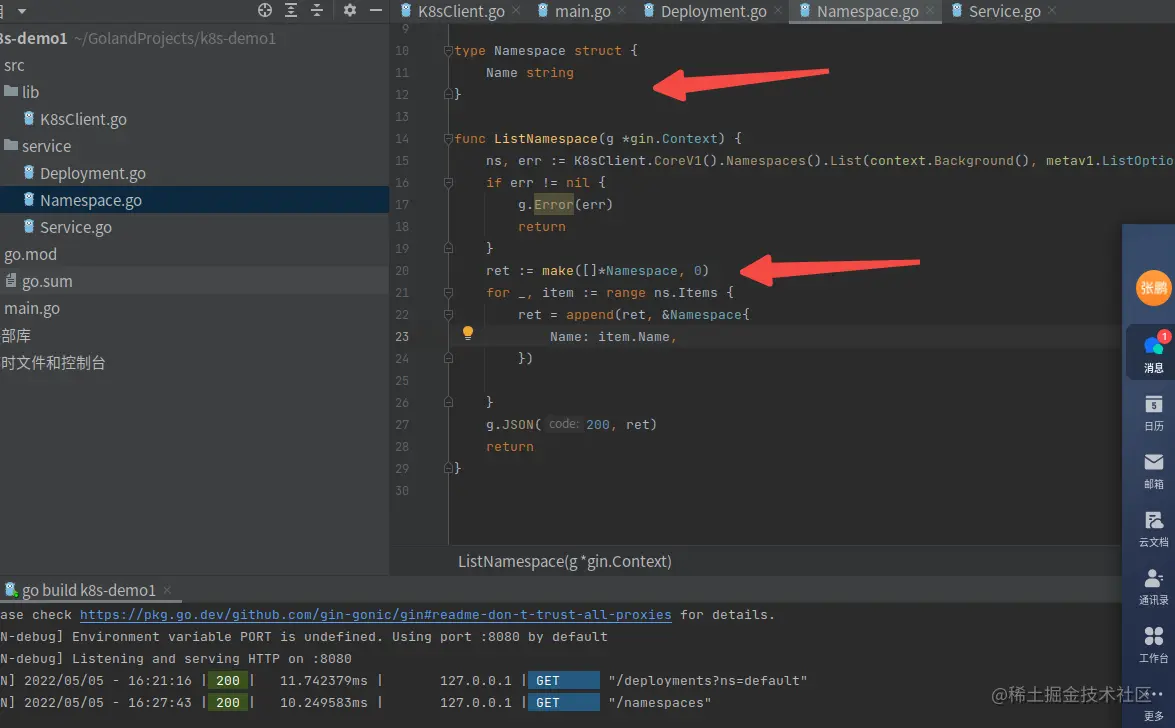Open Calendar (日历) in right sidebar
The width and height of the screenshot is (1175, 728).
[x=1153, y=412]
